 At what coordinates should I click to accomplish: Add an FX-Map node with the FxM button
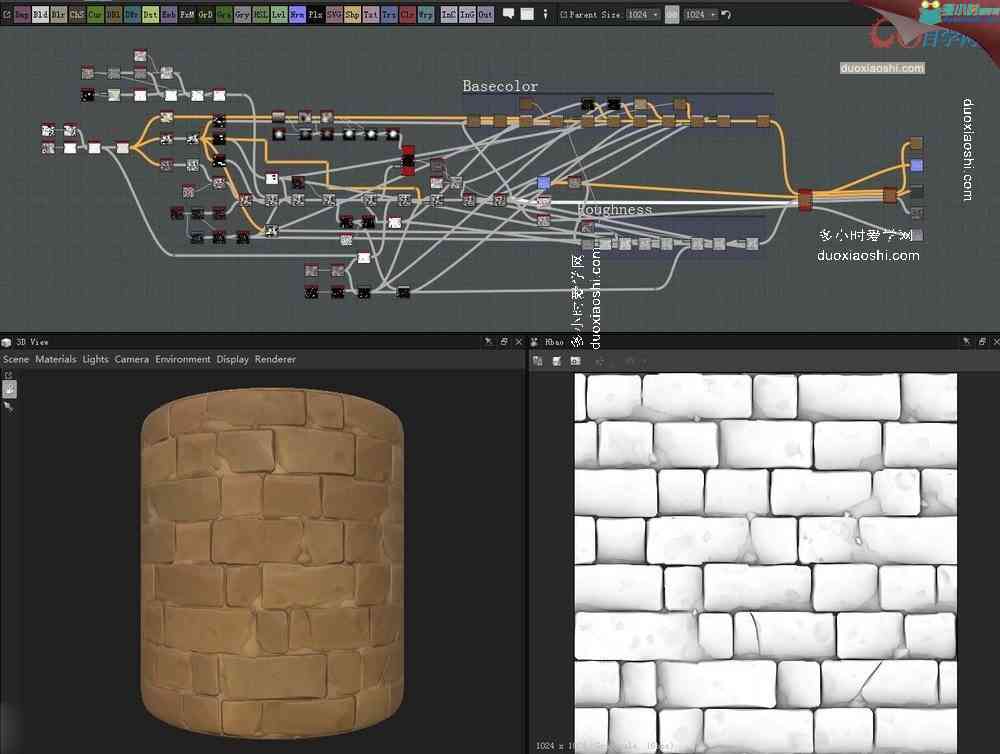coord(188,14)
